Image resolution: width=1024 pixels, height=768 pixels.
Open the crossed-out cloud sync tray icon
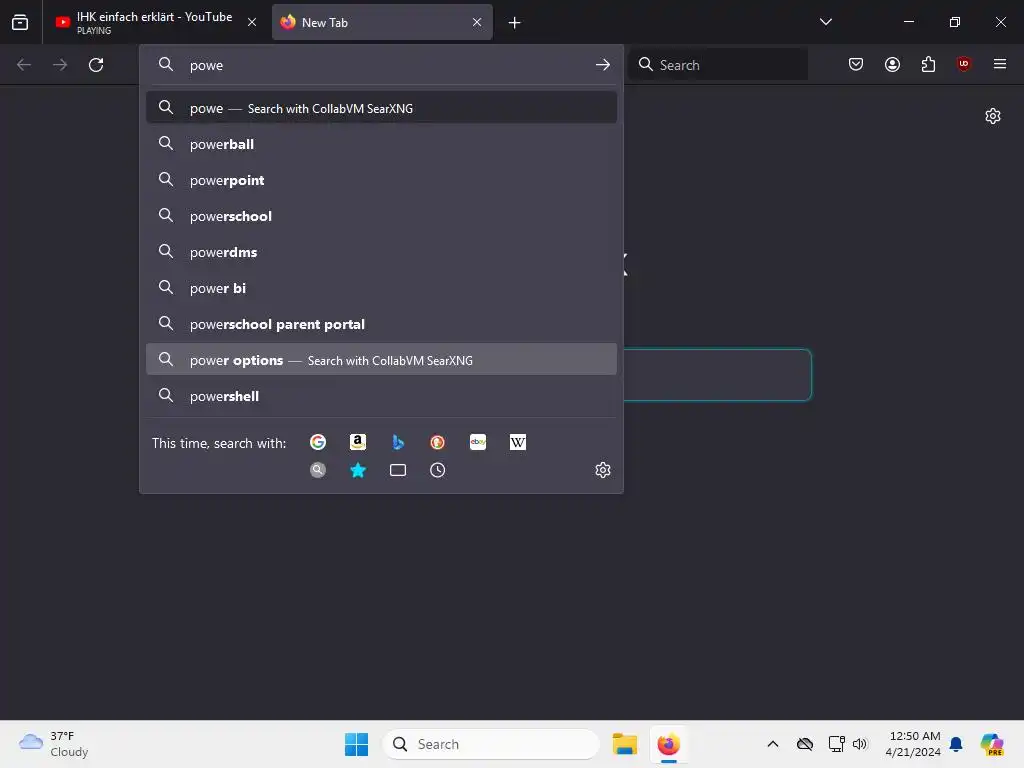pyautogui.click(x=805, y=744)
